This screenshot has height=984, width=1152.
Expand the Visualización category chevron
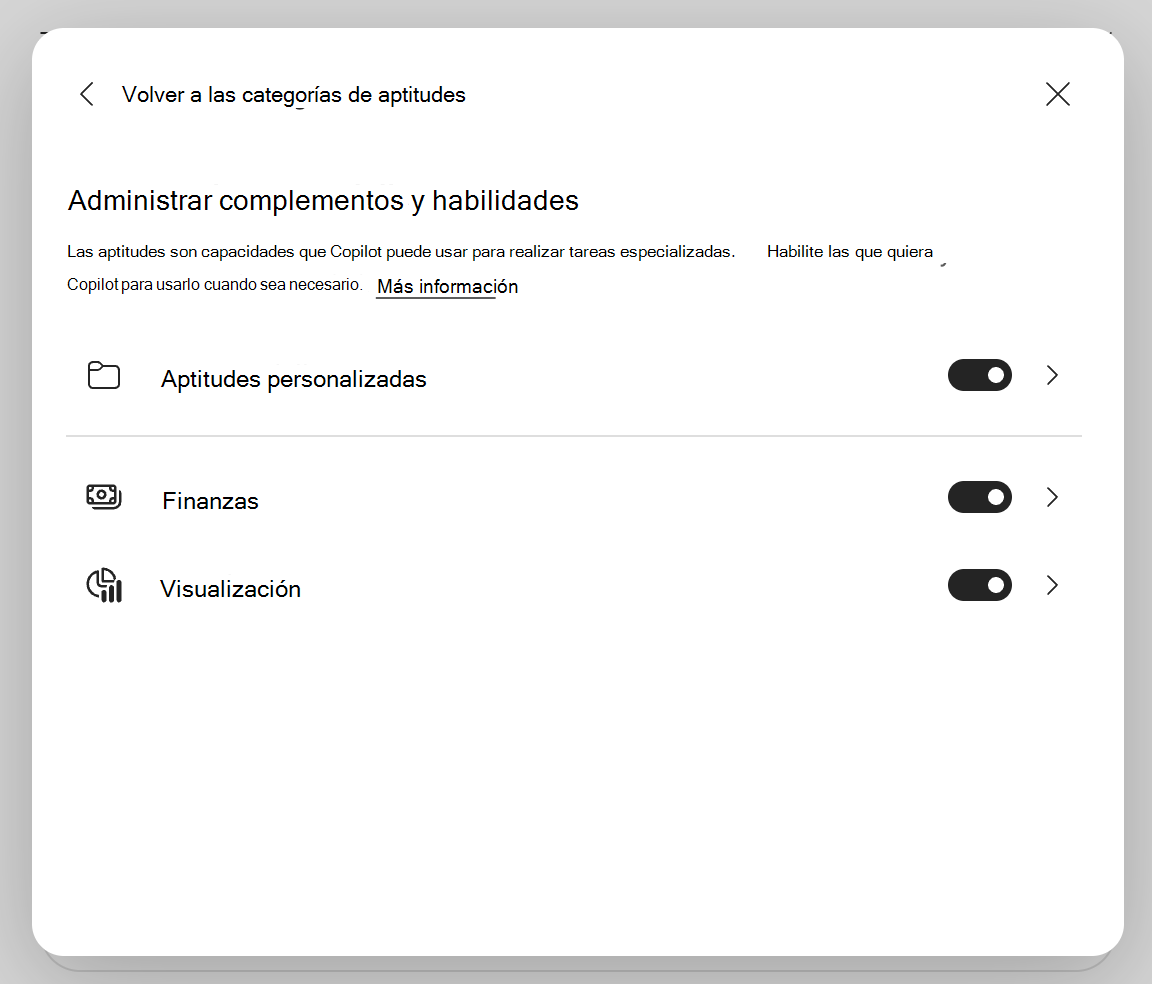tap(1052, 585)
